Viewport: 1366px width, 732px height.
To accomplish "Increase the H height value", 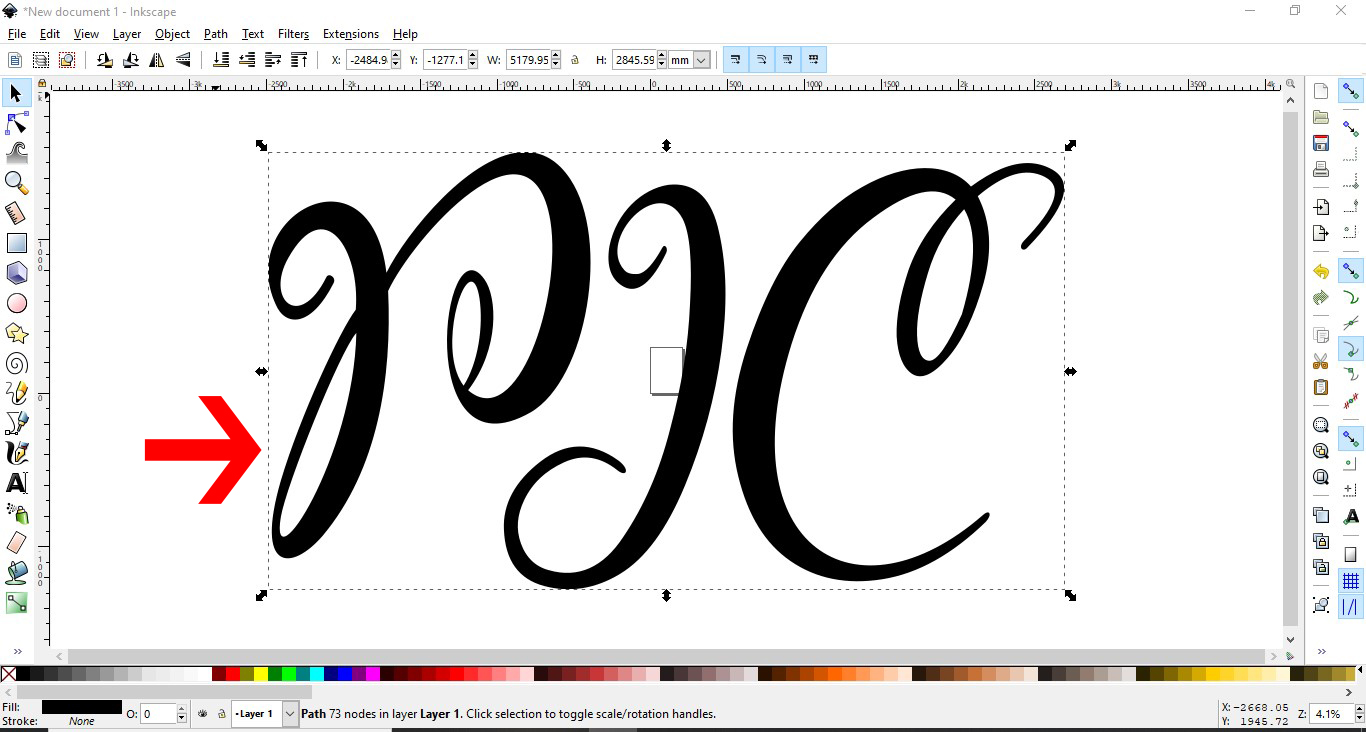I will 662,56.
